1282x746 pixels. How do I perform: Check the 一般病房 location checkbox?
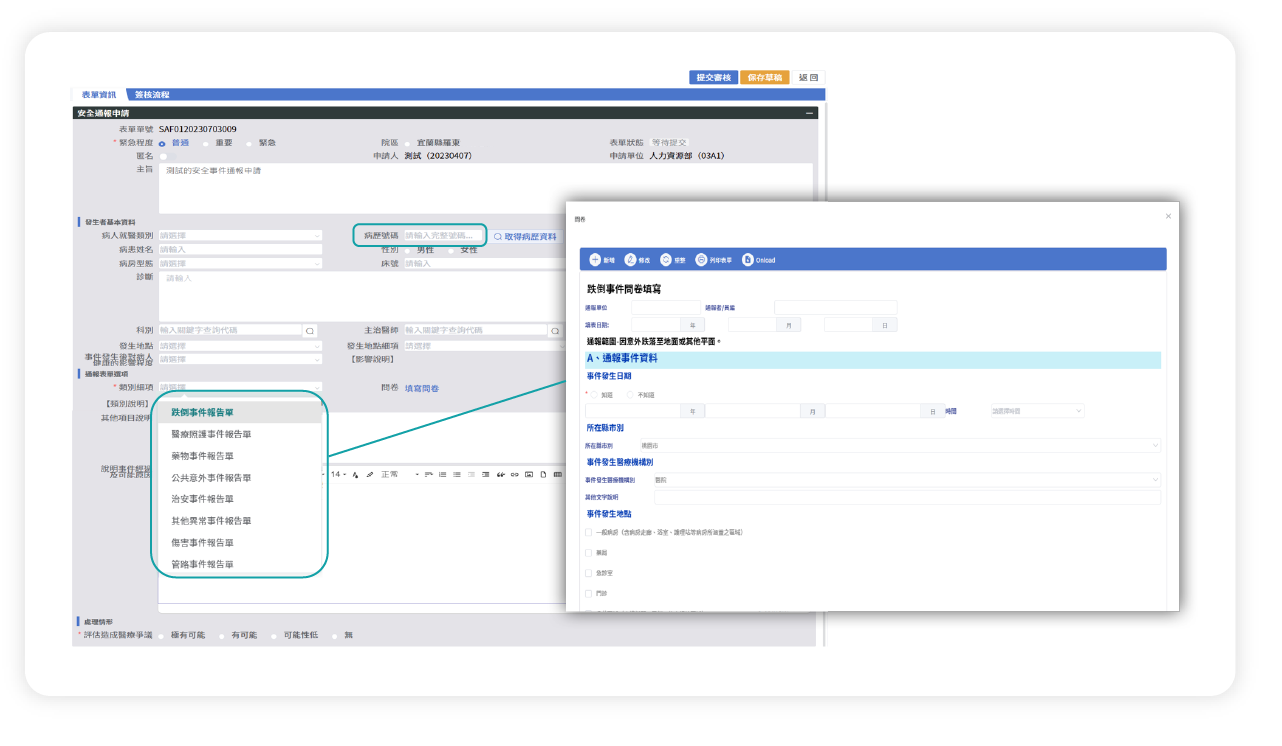point(589,533)
